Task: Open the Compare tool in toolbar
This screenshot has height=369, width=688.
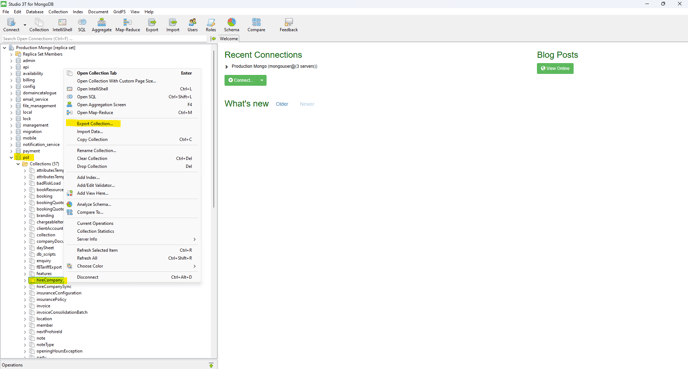Action: coord(256,25)
